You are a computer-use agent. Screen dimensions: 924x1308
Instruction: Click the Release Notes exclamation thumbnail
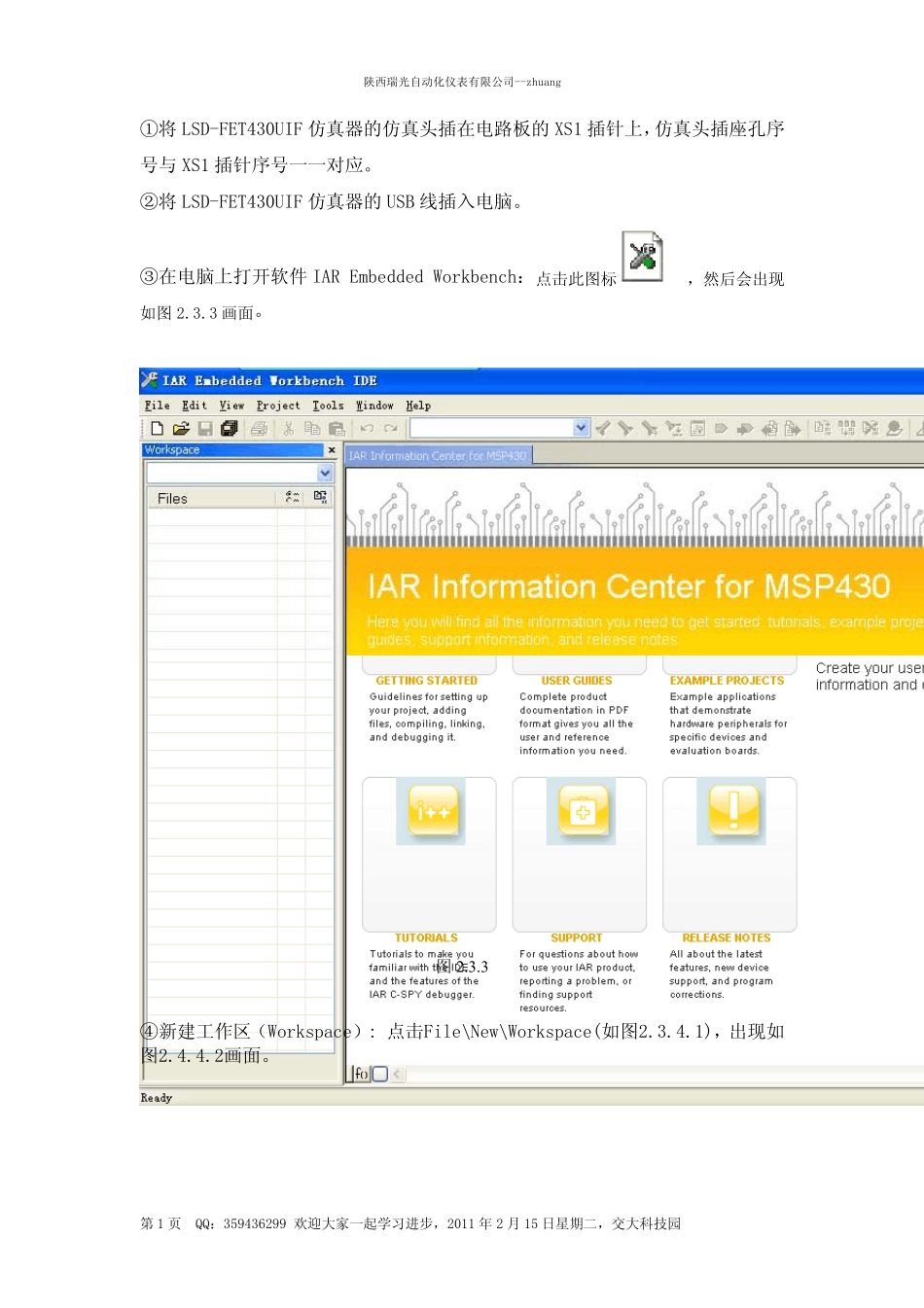(732, 811)
